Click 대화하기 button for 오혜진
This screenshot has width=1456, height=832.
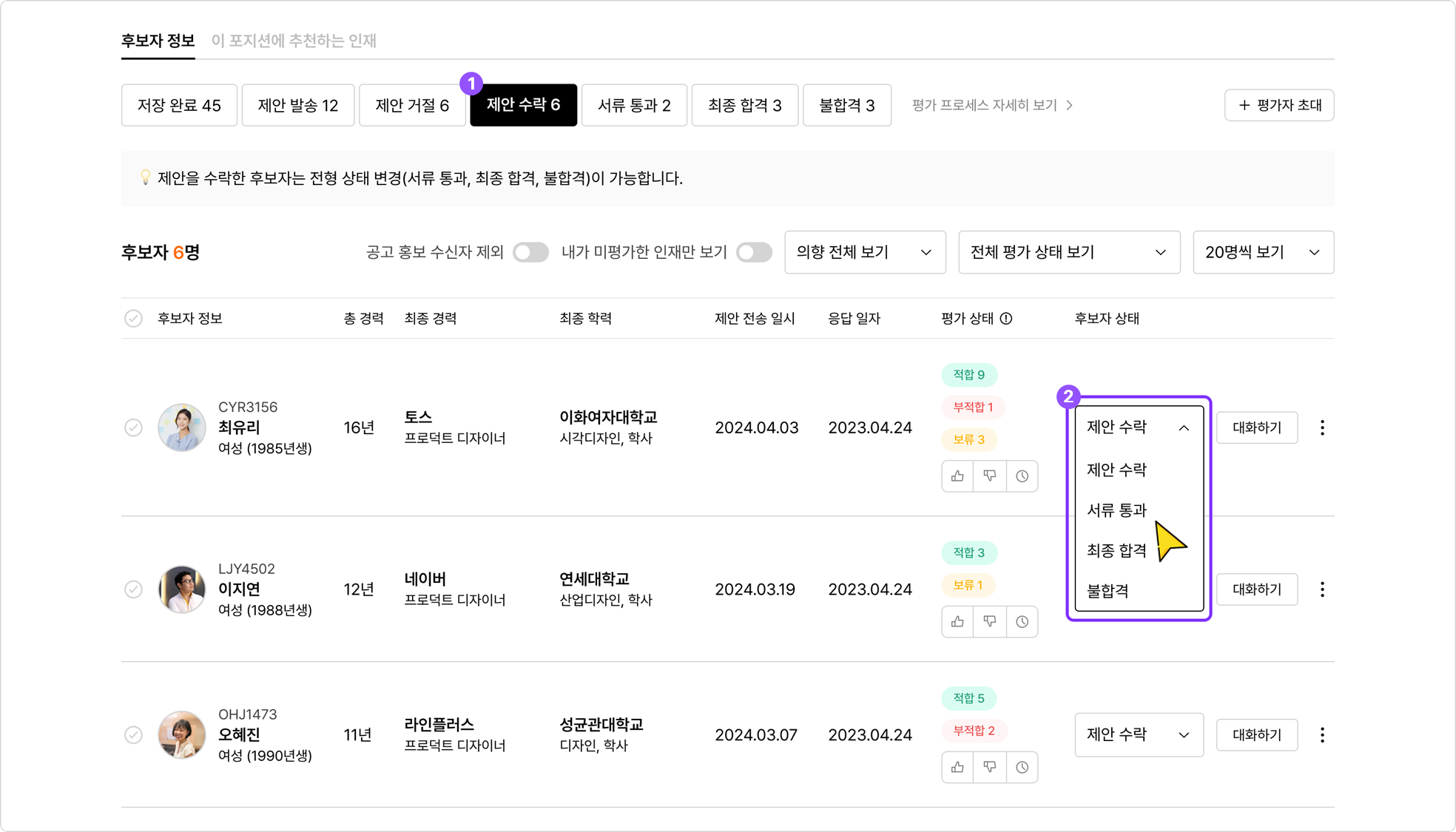click(1257, 734)
